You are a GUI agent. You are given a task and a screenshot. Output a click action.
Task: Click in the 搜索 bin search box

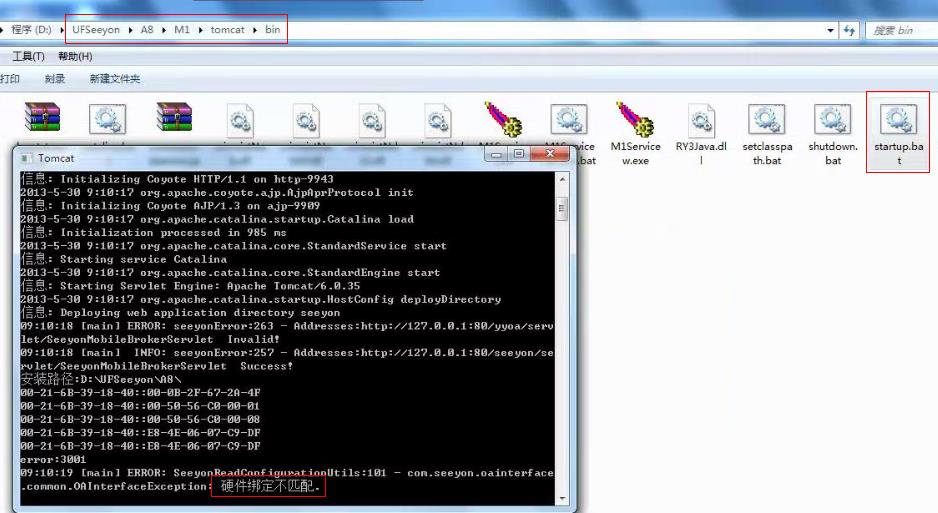[x=900, y=30]
